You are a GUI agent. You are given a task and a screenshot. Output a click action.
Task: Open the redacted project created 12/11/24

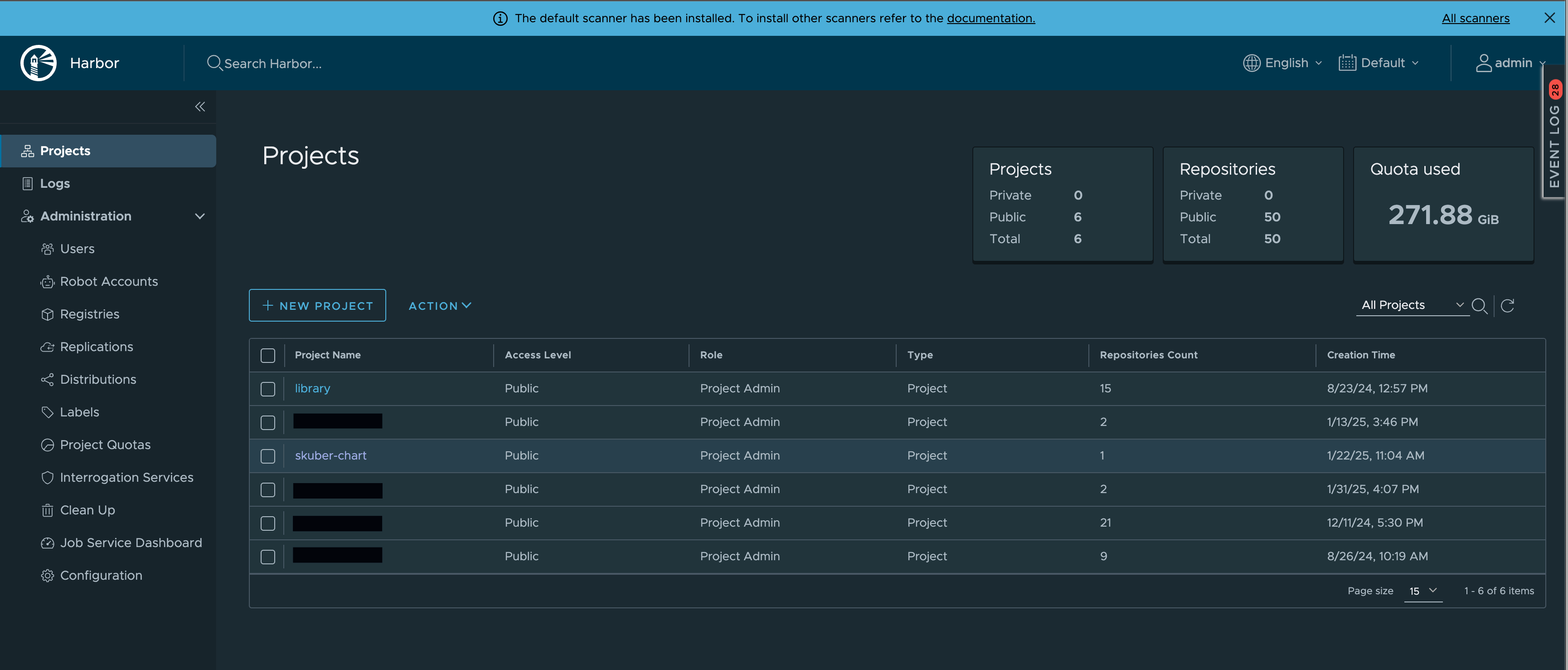tap(337, 523)
